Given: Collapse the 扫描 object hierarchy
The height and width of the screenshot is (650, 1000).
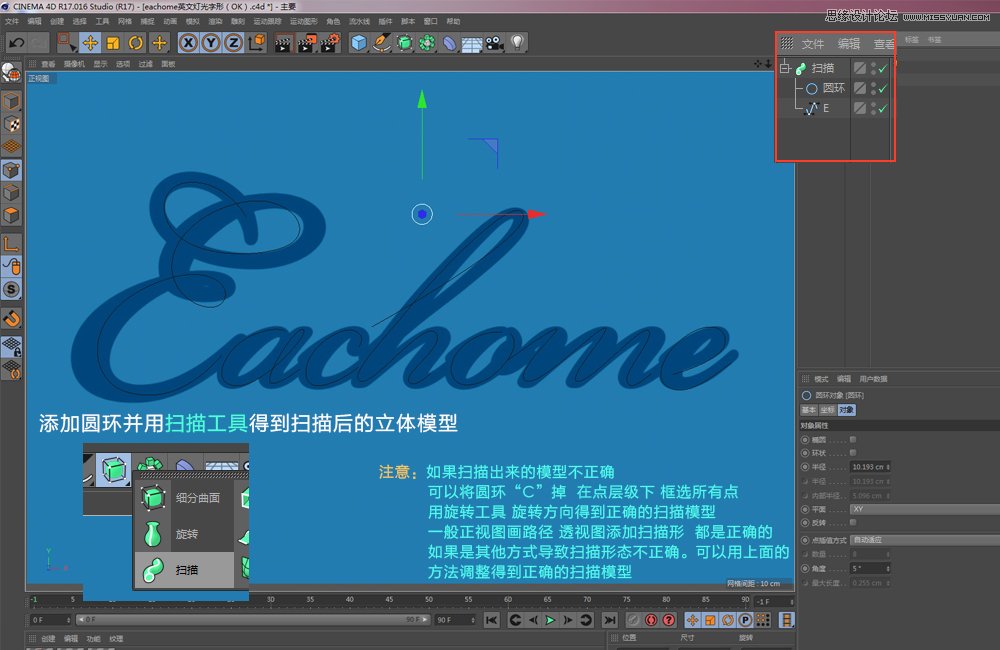Looking at the screenshot, I should point(785,67).
